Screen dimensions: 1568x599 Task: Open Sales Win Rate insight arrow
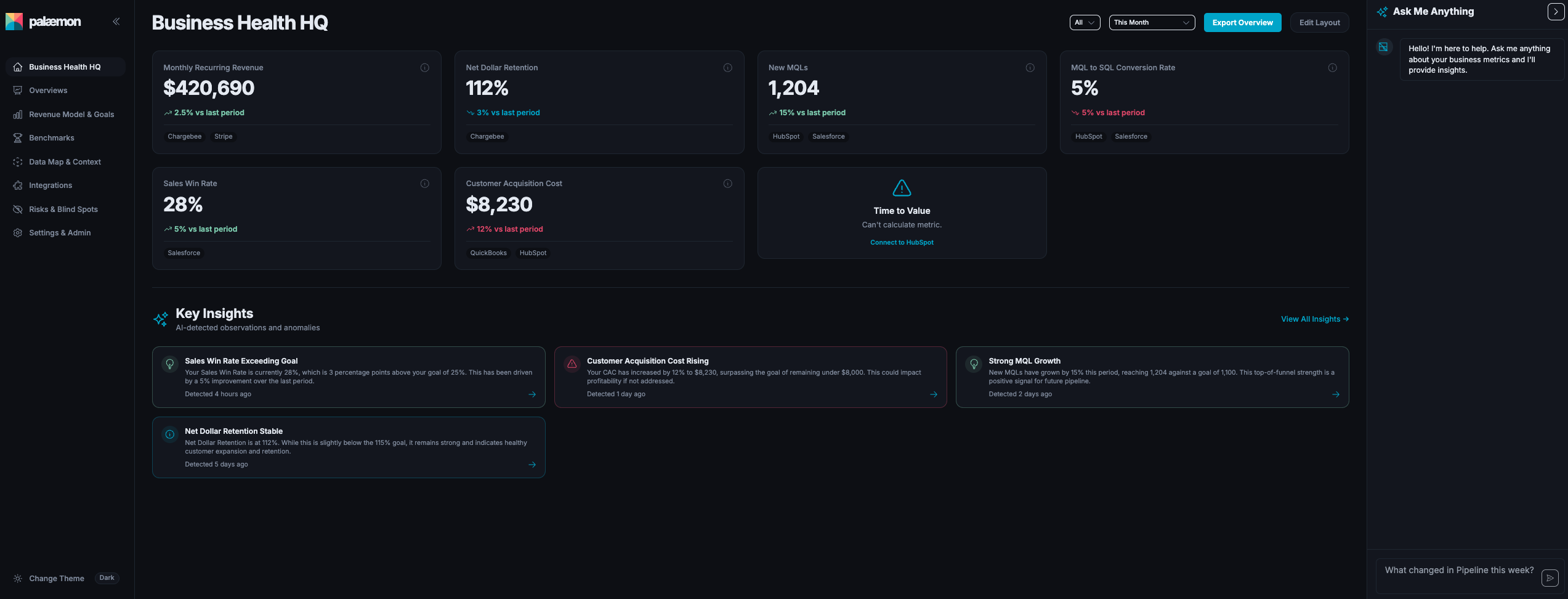coord(532,394)
